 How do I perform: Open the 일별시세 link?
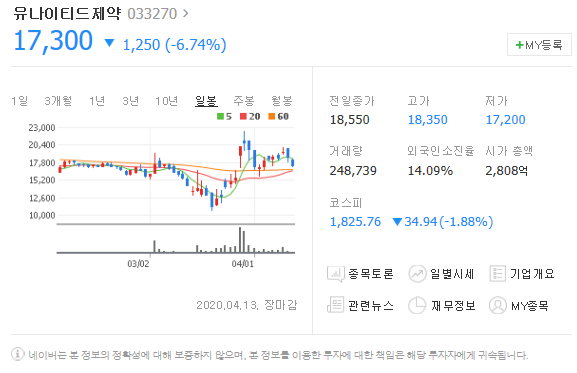452,274
